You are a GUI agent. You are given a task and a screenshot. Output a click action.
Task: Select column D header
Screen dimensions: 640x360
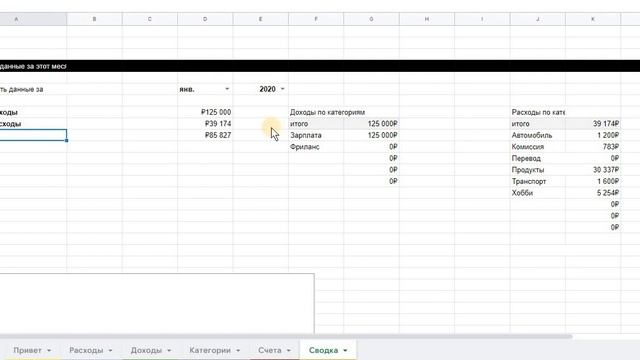205,19
